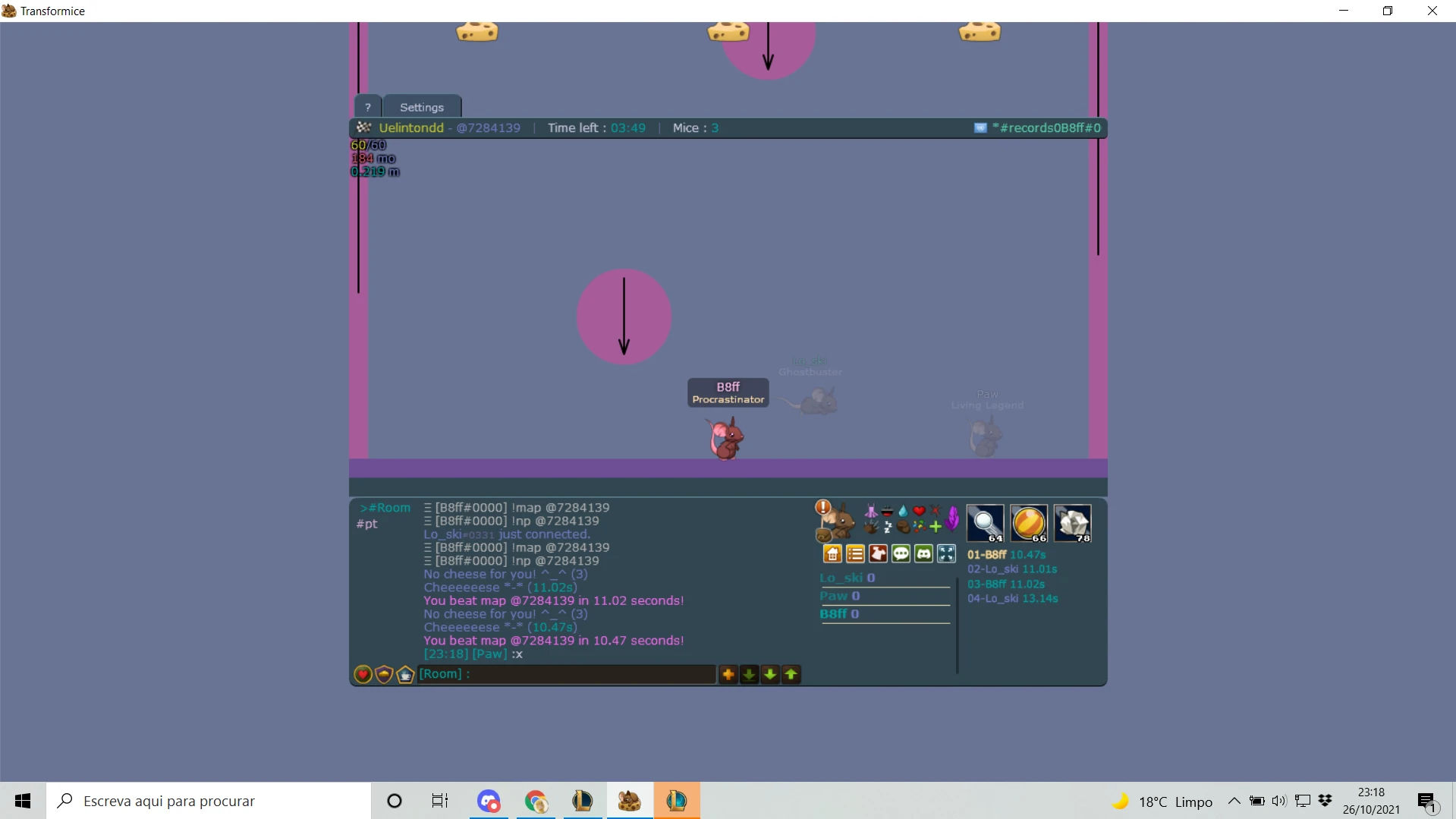
Task: Select the blue teardrop cry emote
Action: point(903,511)
